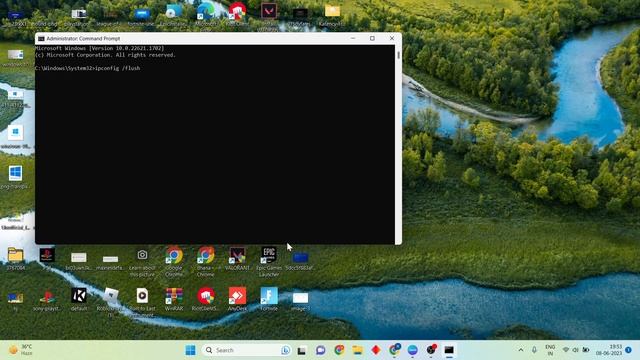
Task: Open the disc image file icon in the top row
Action: click(x=174, y=11)
